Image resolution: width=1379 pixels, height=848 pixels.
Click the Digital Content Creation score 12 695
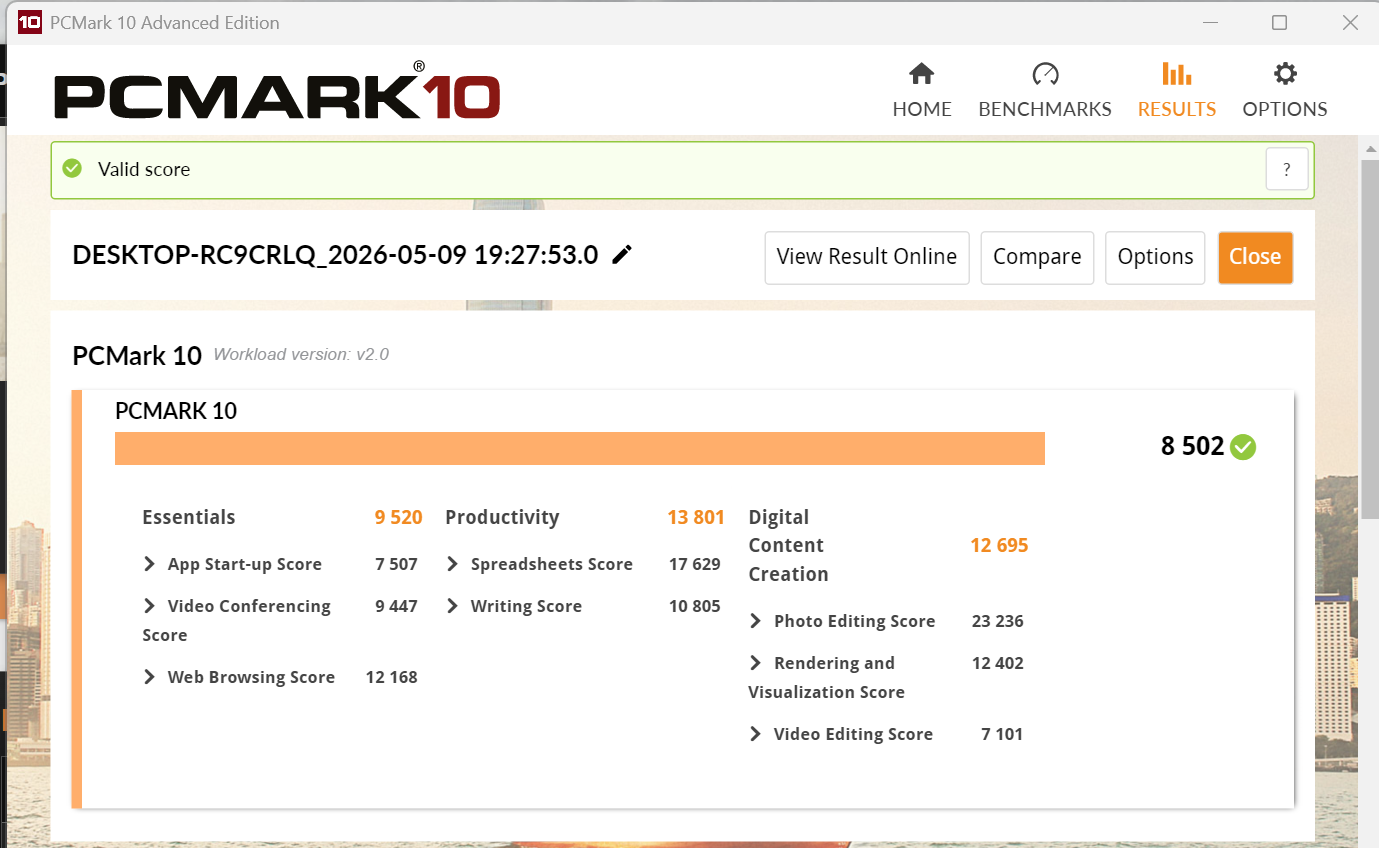click(999, 545)
